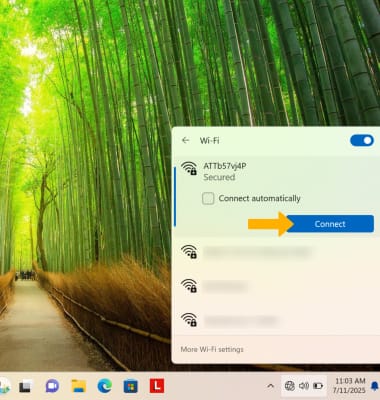Viewport: 380px width, 400px height.
Task: Open More Wi-Fi settings link
Action: 212,349
